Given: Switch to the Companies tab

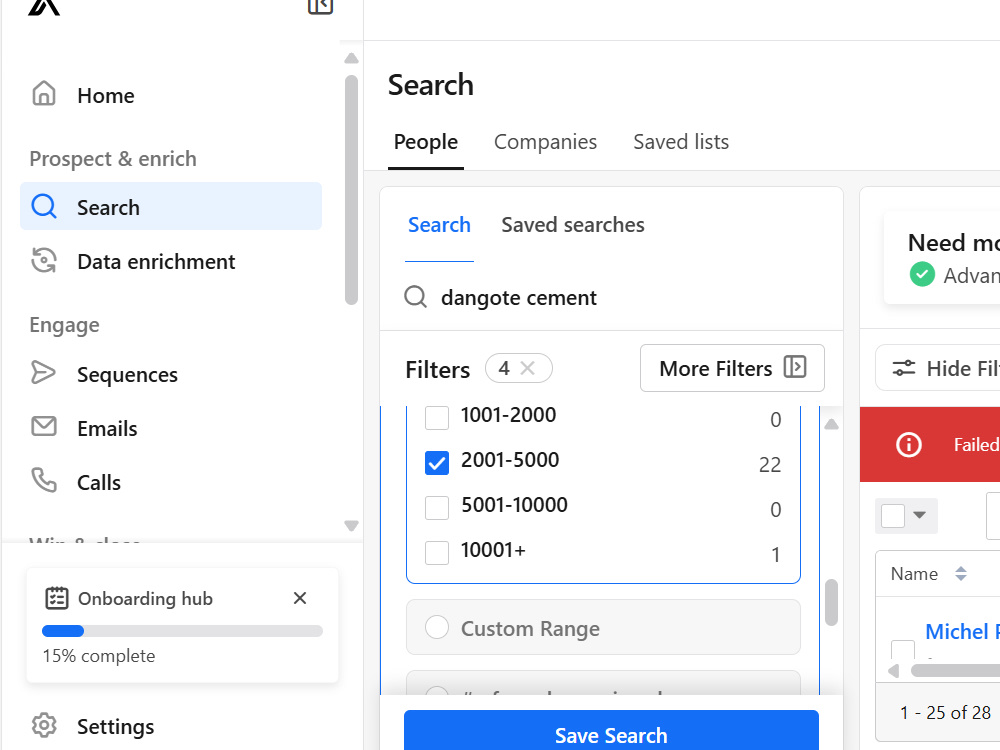Looking at the screenshot, I should point(545,142).
